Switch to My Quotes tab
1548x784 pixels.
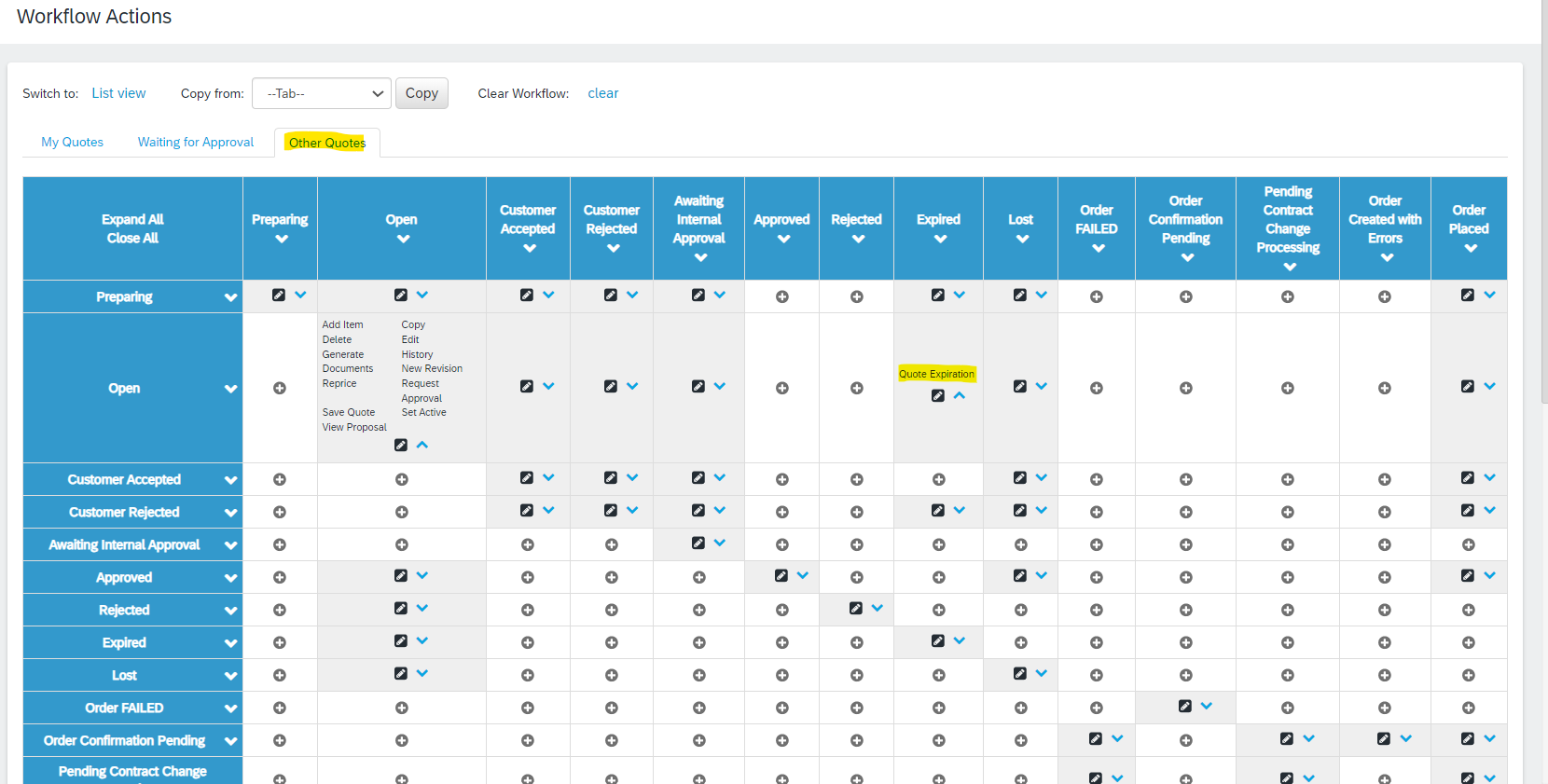[x=72, y=142]
